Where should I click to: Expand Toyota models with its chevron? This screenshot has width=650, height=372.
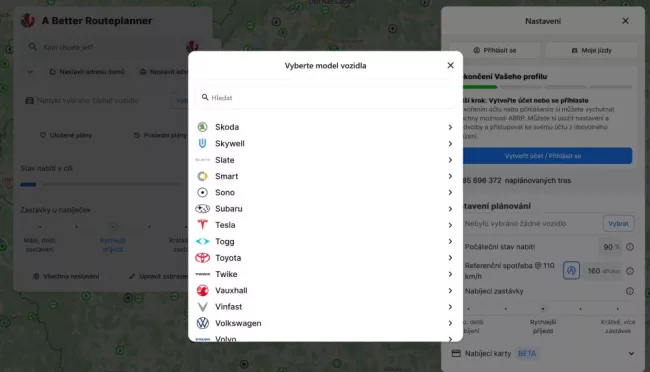pos(450,258)
